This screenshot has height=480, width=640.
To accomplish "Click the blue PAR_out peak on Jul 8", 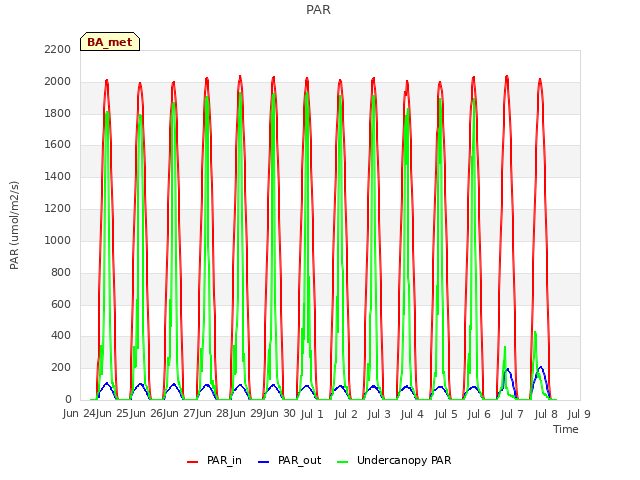I will 541,367.
